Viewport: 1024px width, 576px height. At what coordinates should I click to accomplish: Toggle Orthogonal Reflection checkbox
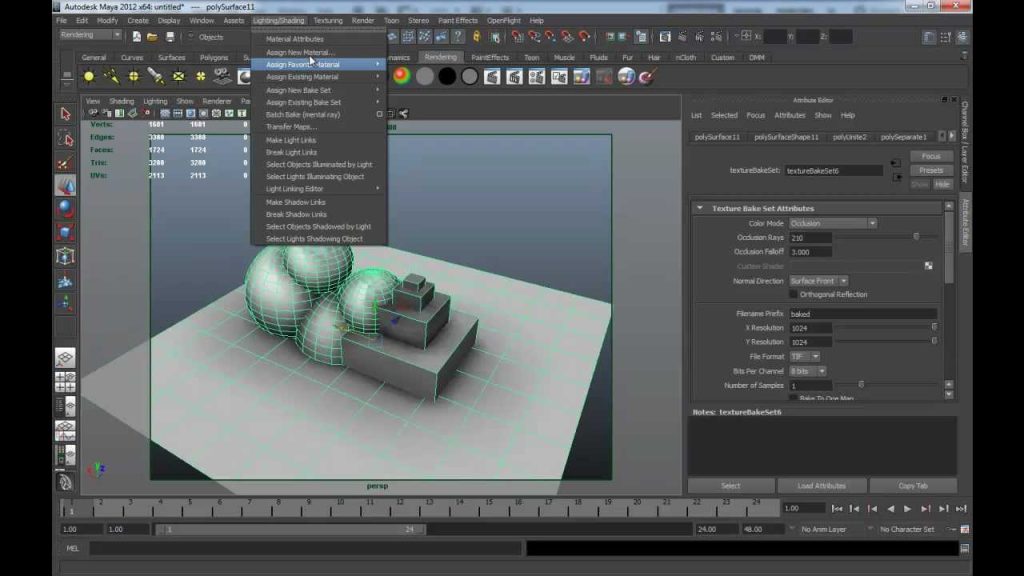(x=793, y=295)
